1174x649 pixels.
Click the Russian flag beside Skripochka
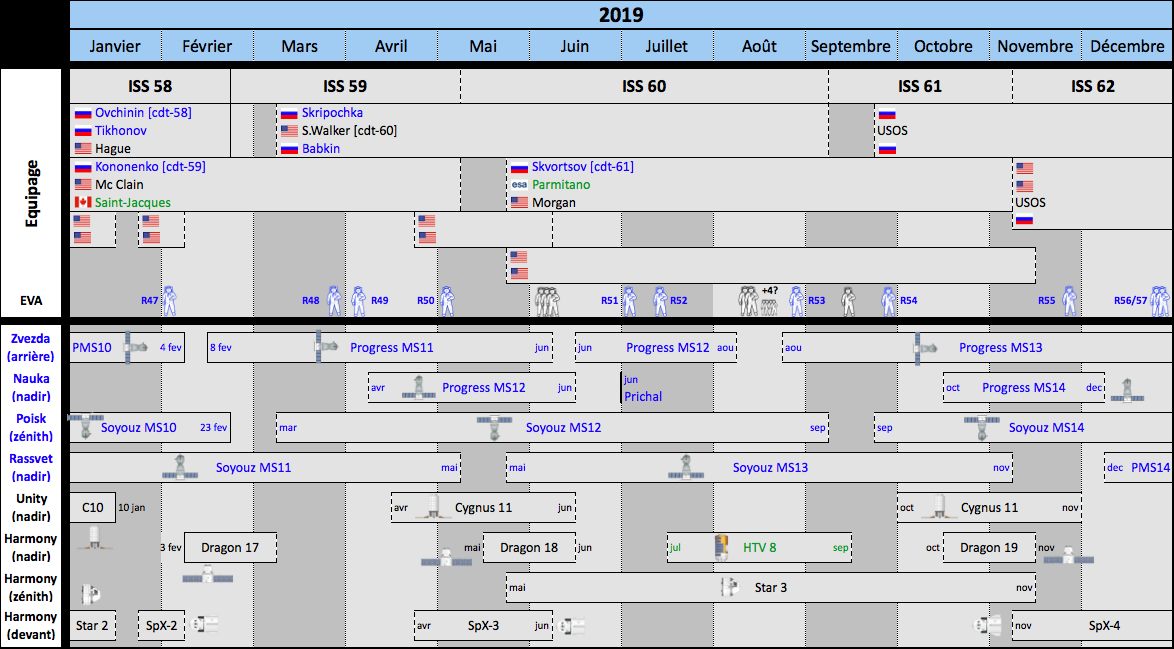pos(289,114)
